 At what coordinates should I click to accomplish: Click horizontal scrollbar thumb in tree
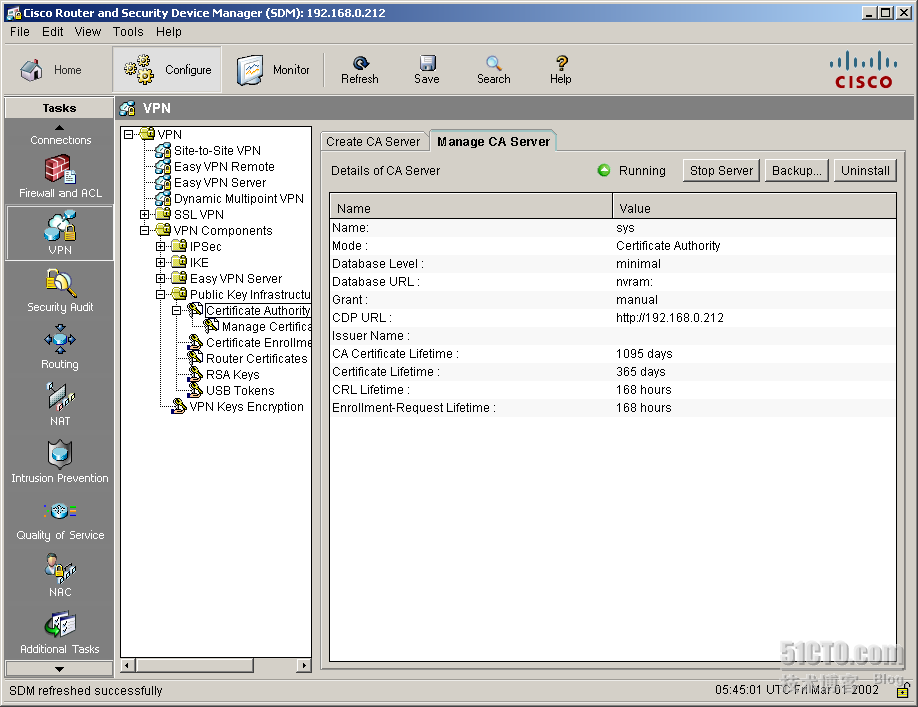(195, 665)
